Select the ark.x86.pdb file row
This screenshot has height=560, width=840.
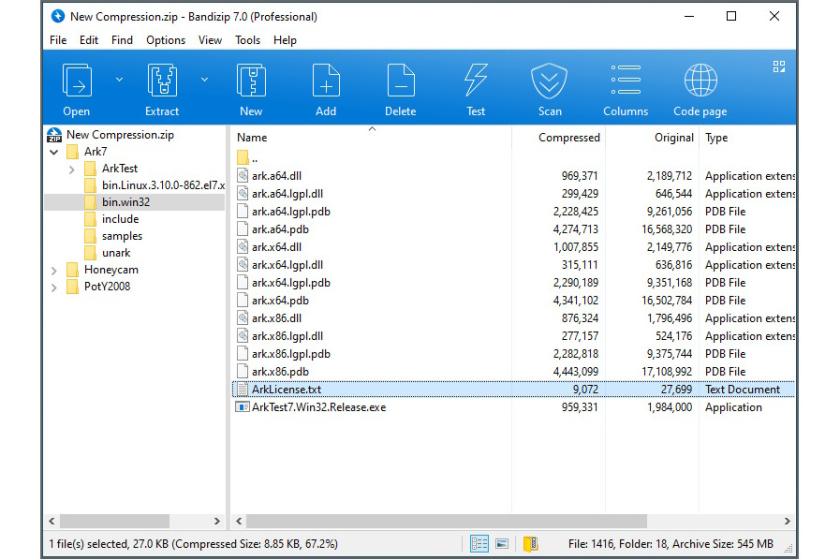pos(514,371)
